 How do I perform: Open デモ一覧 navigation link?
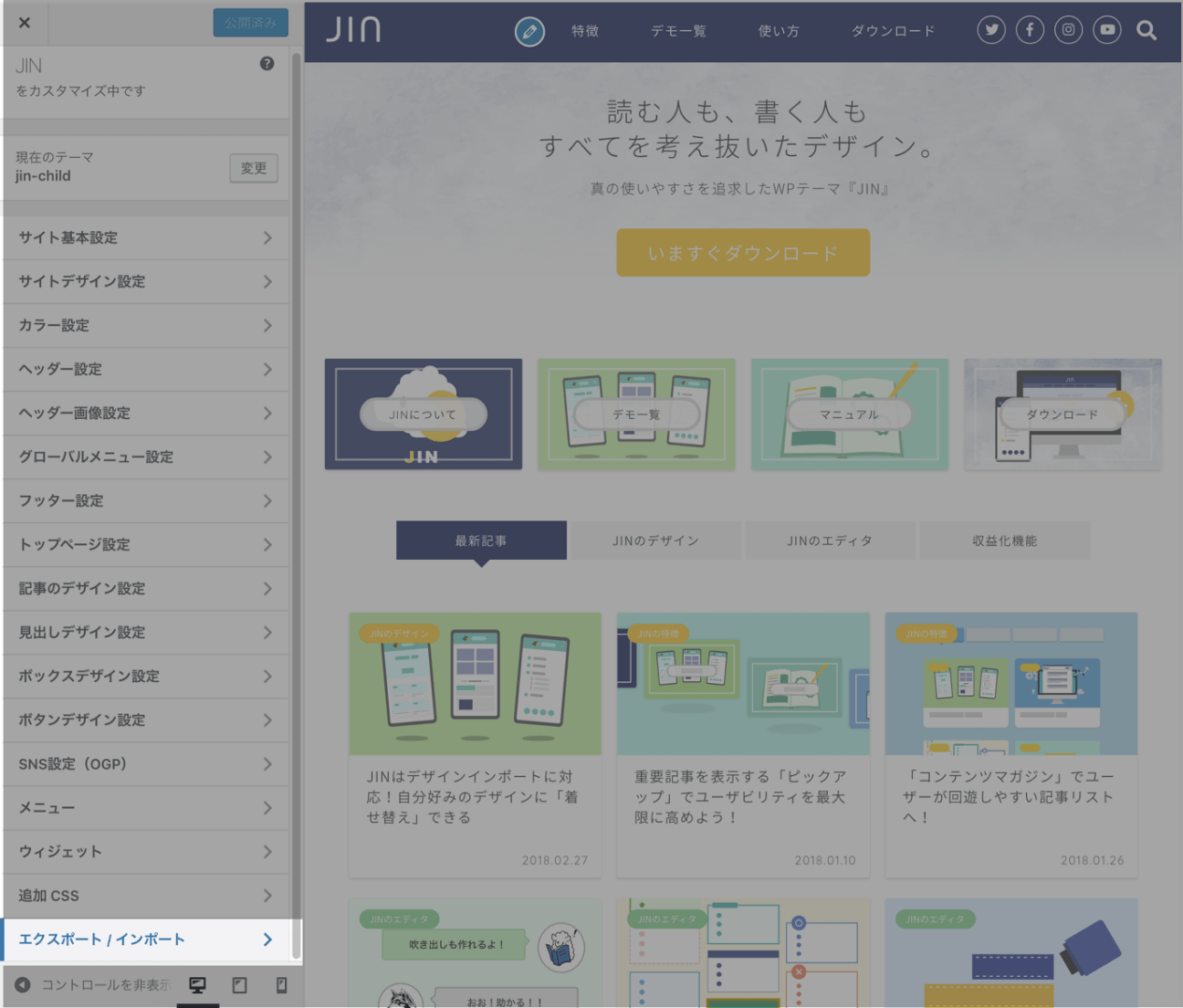pyautogui.click(x=678, y=31)
